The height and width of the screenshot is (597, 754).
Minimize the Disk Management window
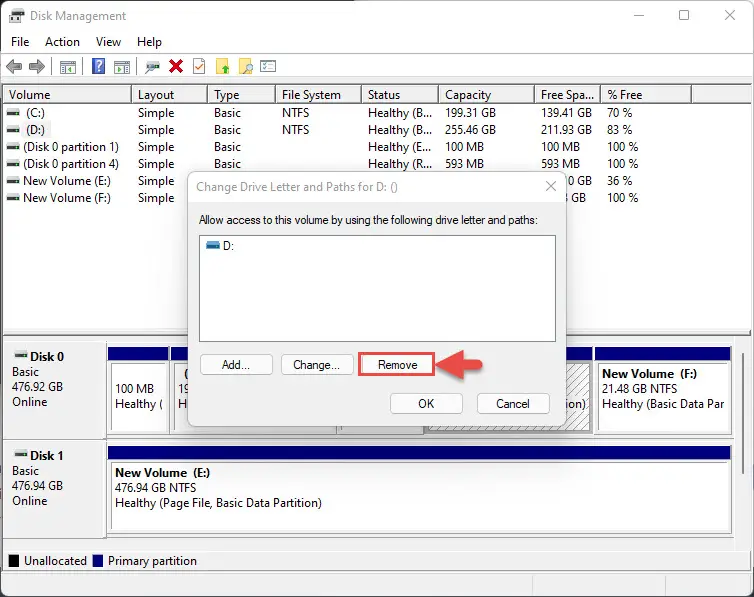pos(639,15)
